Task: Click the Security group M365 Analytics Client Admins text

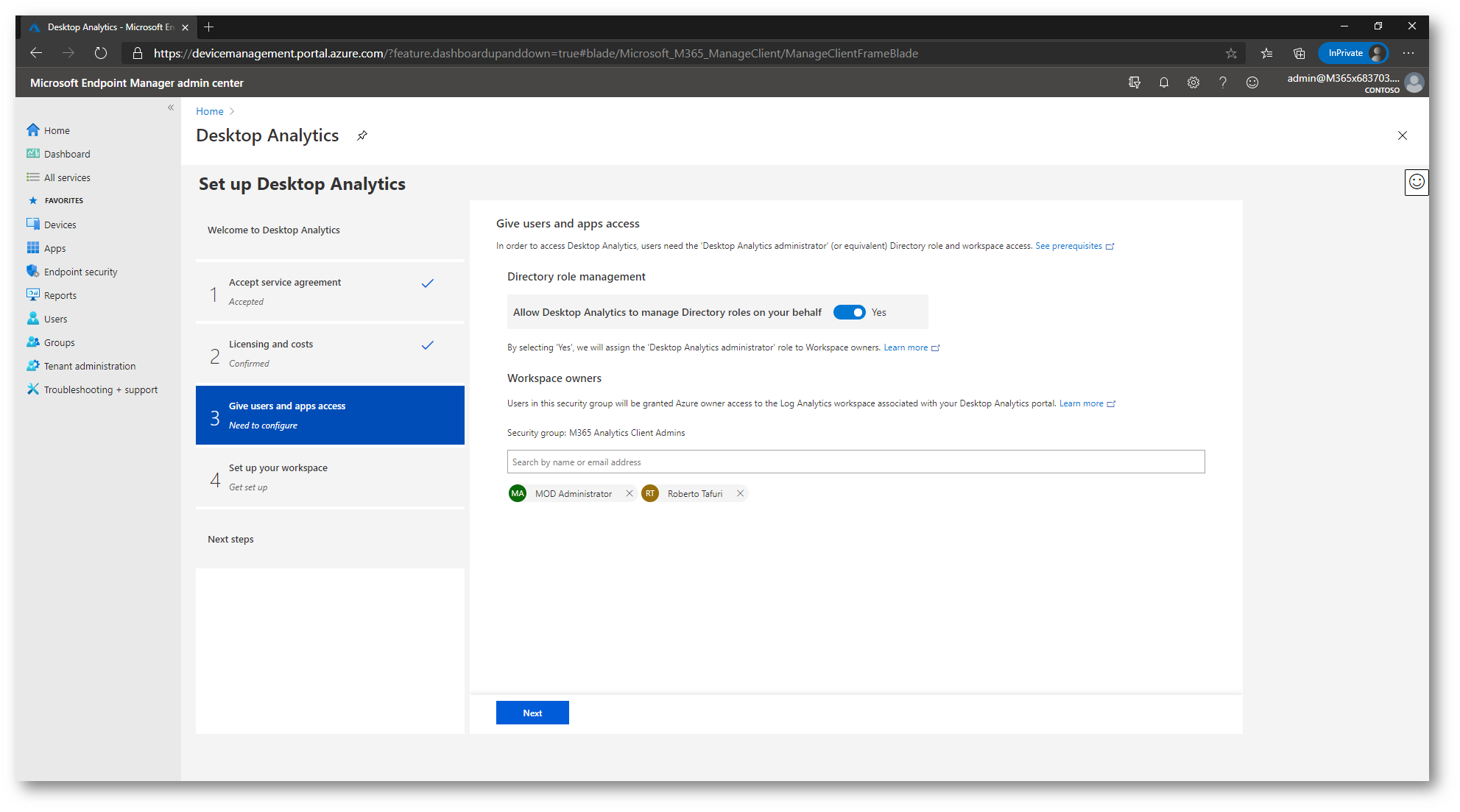Action: coord(596,433)
